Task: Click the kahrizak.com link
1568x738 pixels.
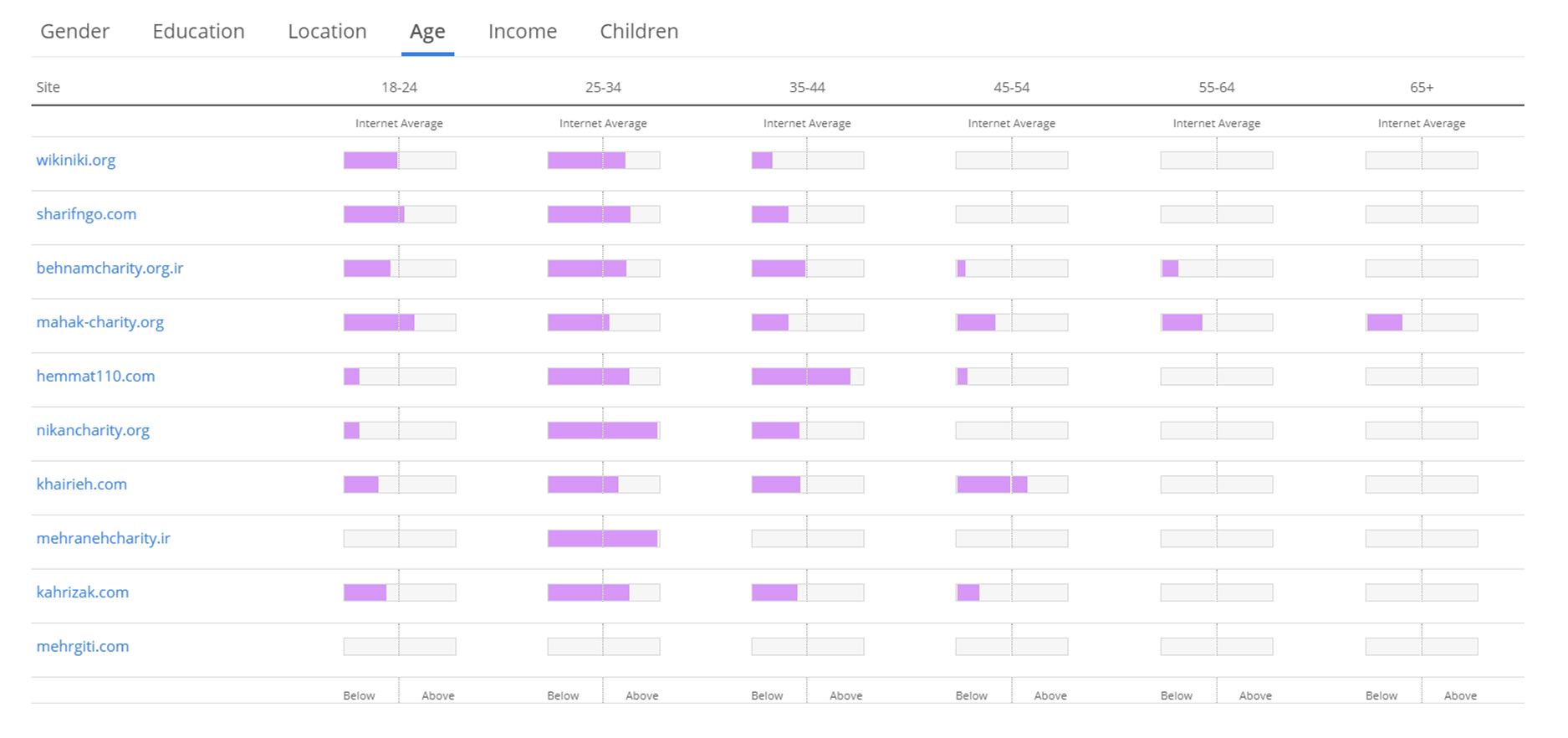Action: click(83, 592)
